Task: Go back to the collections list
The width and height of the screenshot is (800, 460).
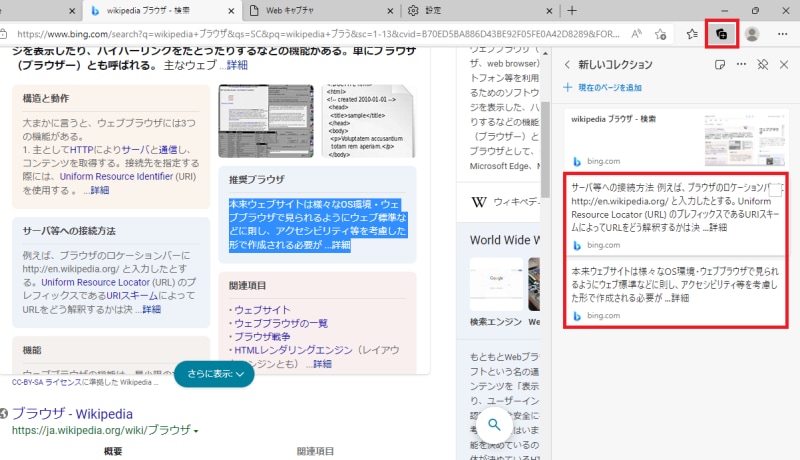Action: coord(568,65)
